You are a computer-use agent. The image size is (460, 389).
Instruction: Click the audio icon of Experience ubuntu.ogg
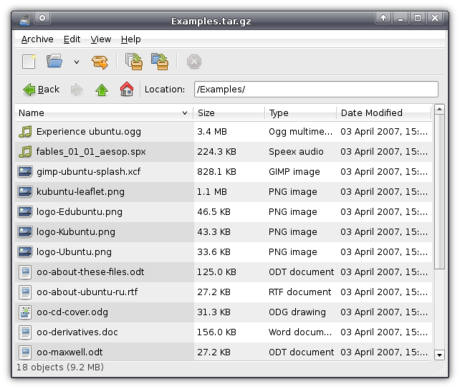click(x=25, y=132)
